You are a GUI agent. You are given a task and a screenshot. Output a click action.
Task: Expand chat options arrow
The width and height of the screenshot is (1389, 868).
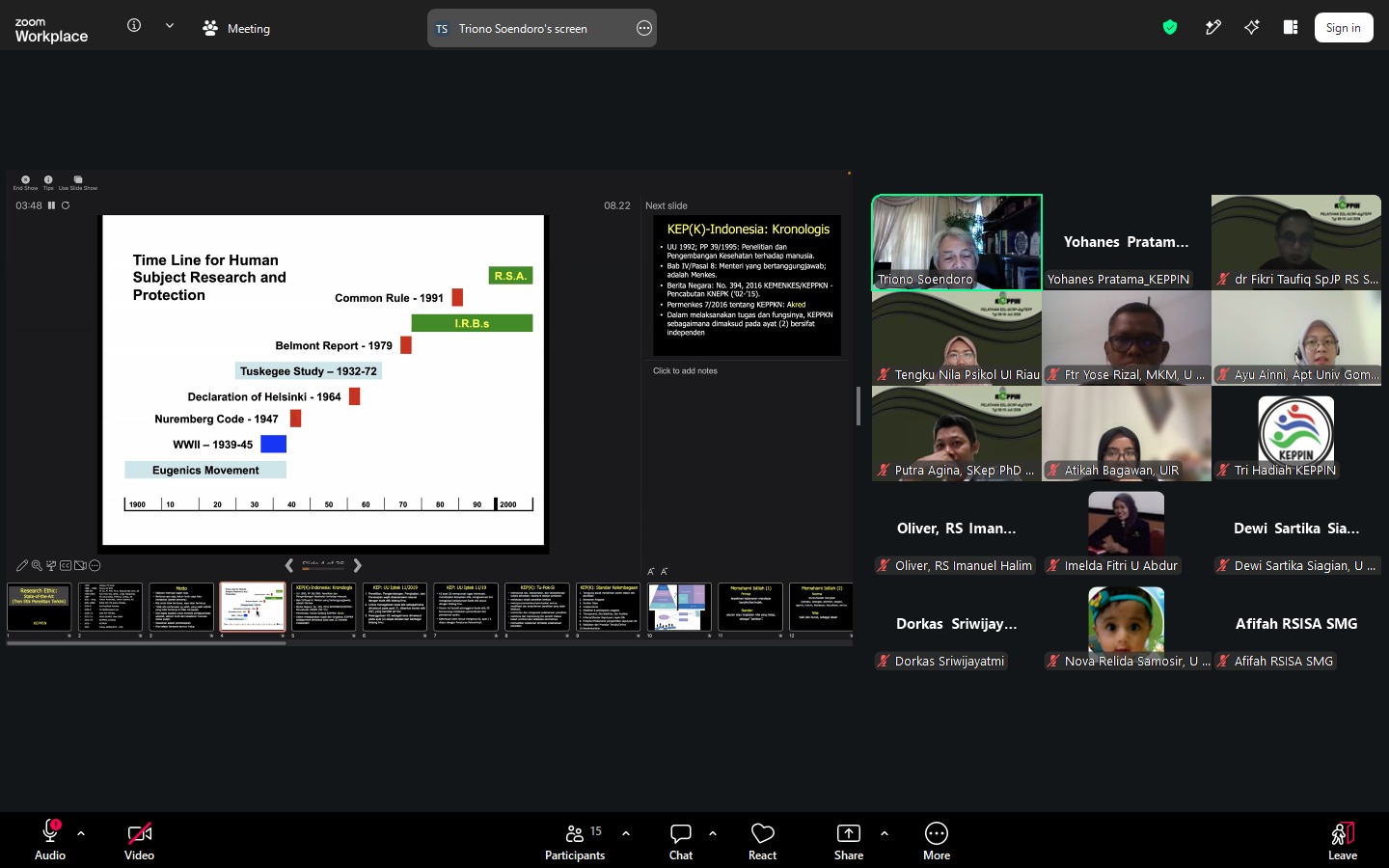(x=713, y=833)
